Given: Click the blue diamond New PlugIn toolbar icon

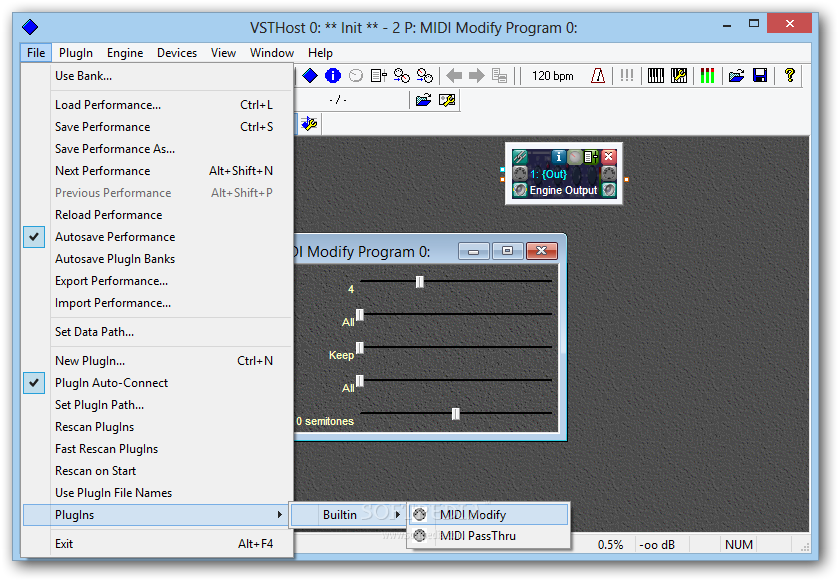Looking at the screenshot, I should (x=310, y=76).
